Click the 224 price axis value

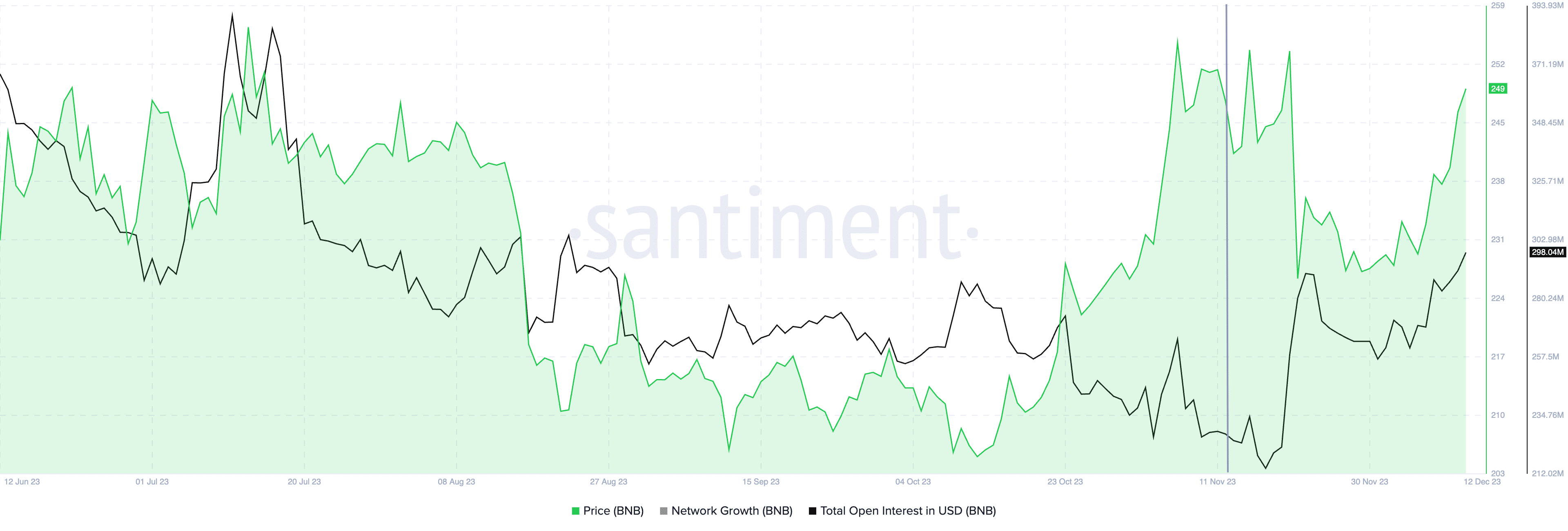coord(1497,299)
